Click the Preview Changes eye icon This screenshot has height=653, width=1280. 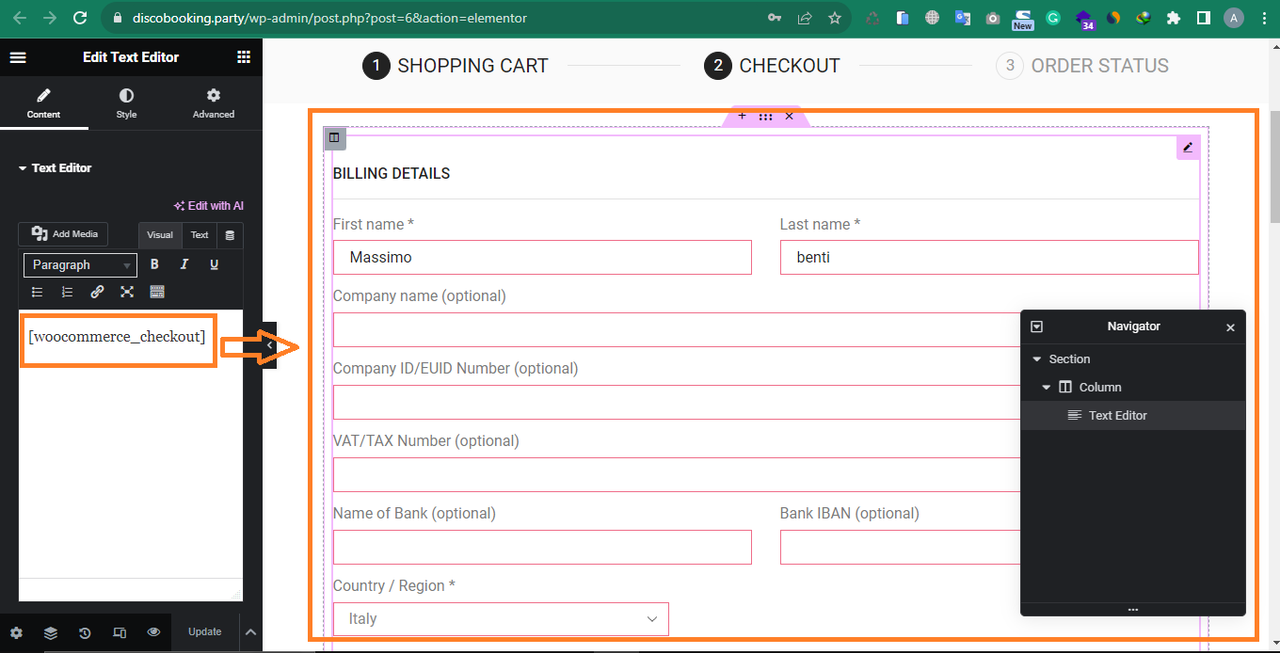point(154,632)
